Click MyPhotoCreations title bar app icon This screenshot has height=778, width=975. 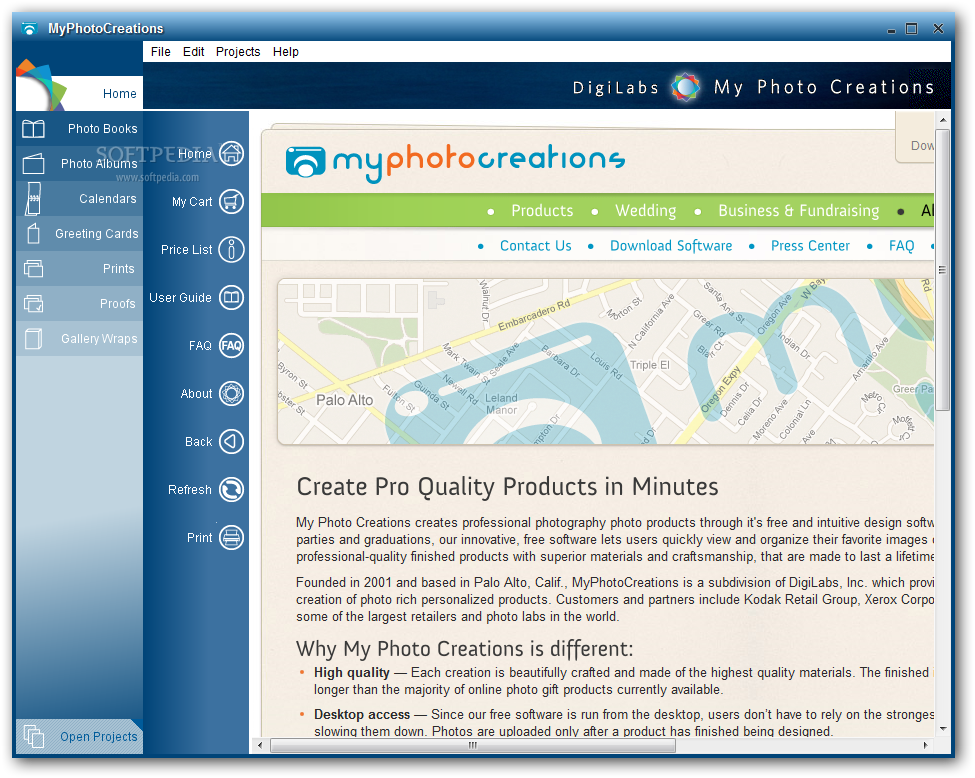29,29
